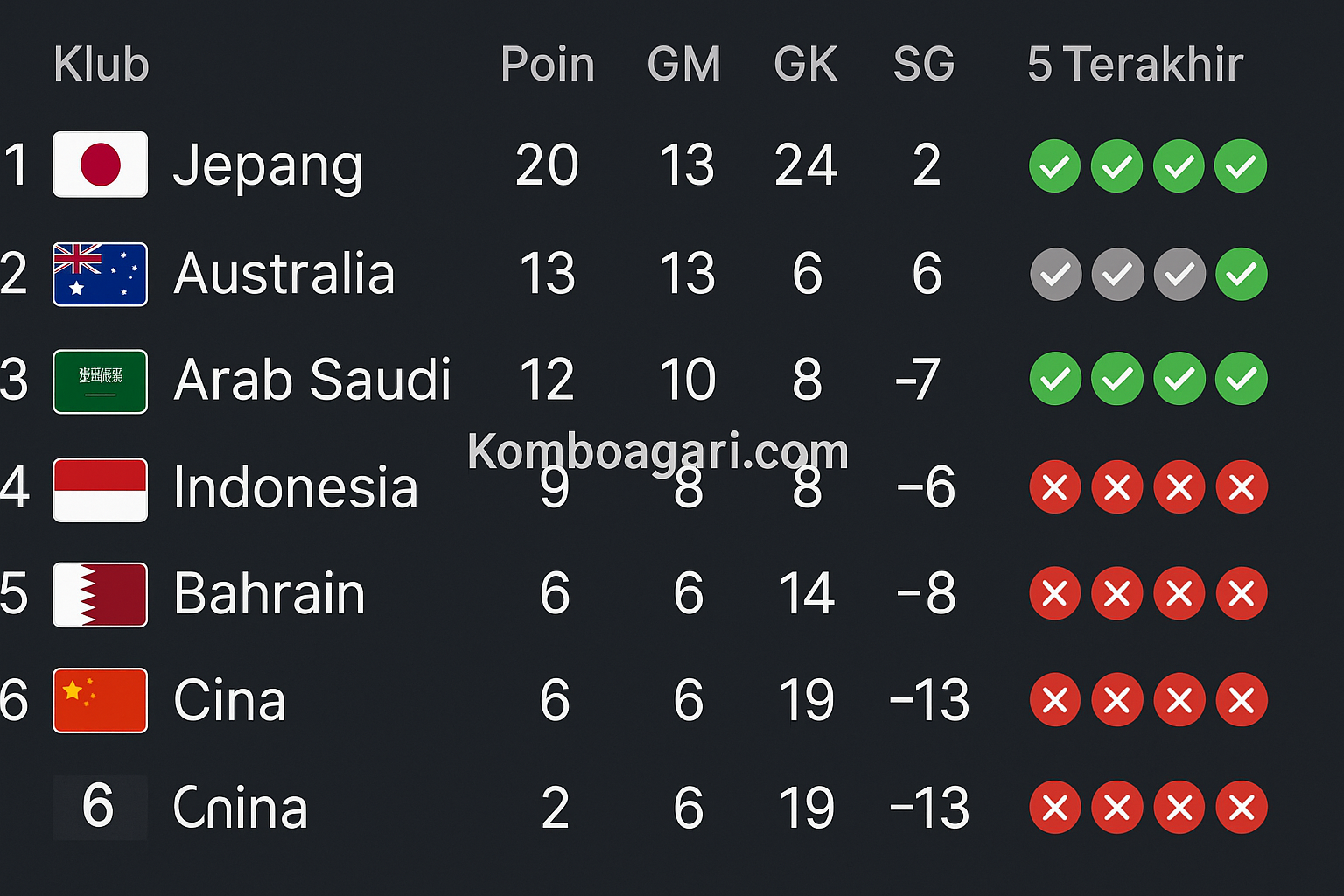
Task: Click Bahrain's last red loss icon
Action: tap(1241, 593)
